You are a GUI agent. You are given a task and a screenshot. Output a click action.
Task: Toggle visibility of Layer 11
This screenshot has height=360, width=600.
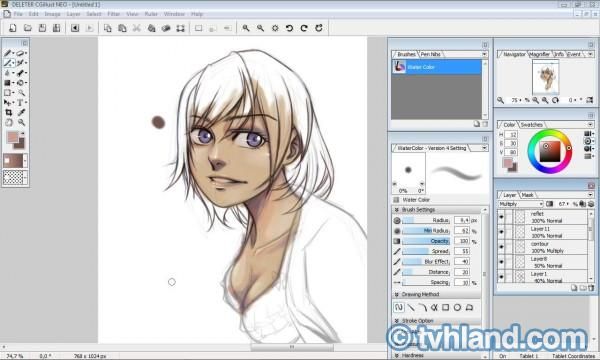pyautogui.click(x=501, y=232)
